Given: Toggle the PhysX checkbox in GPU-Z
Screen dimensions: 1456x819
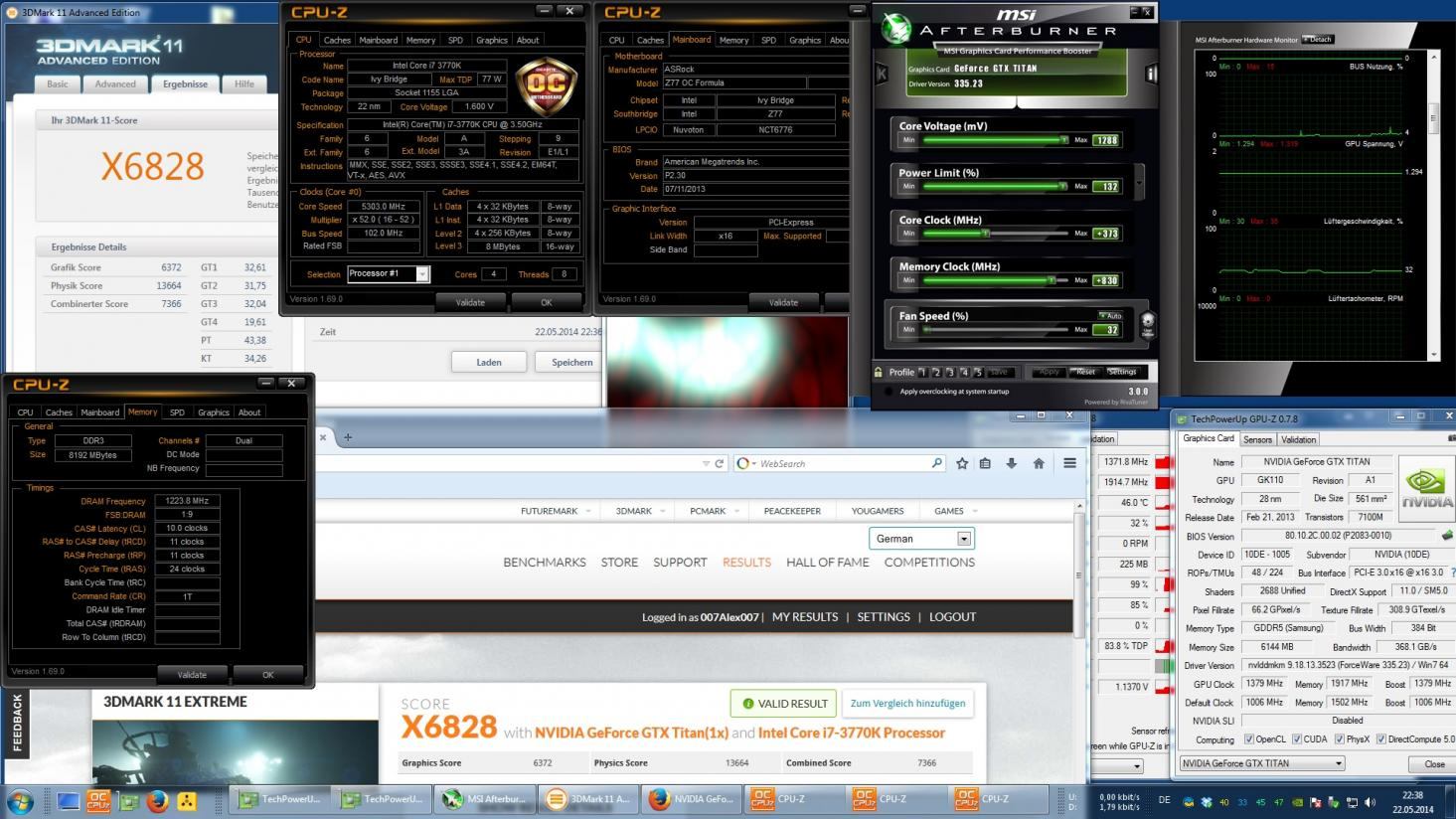Looking at the screenshot, I should 1339,739.
